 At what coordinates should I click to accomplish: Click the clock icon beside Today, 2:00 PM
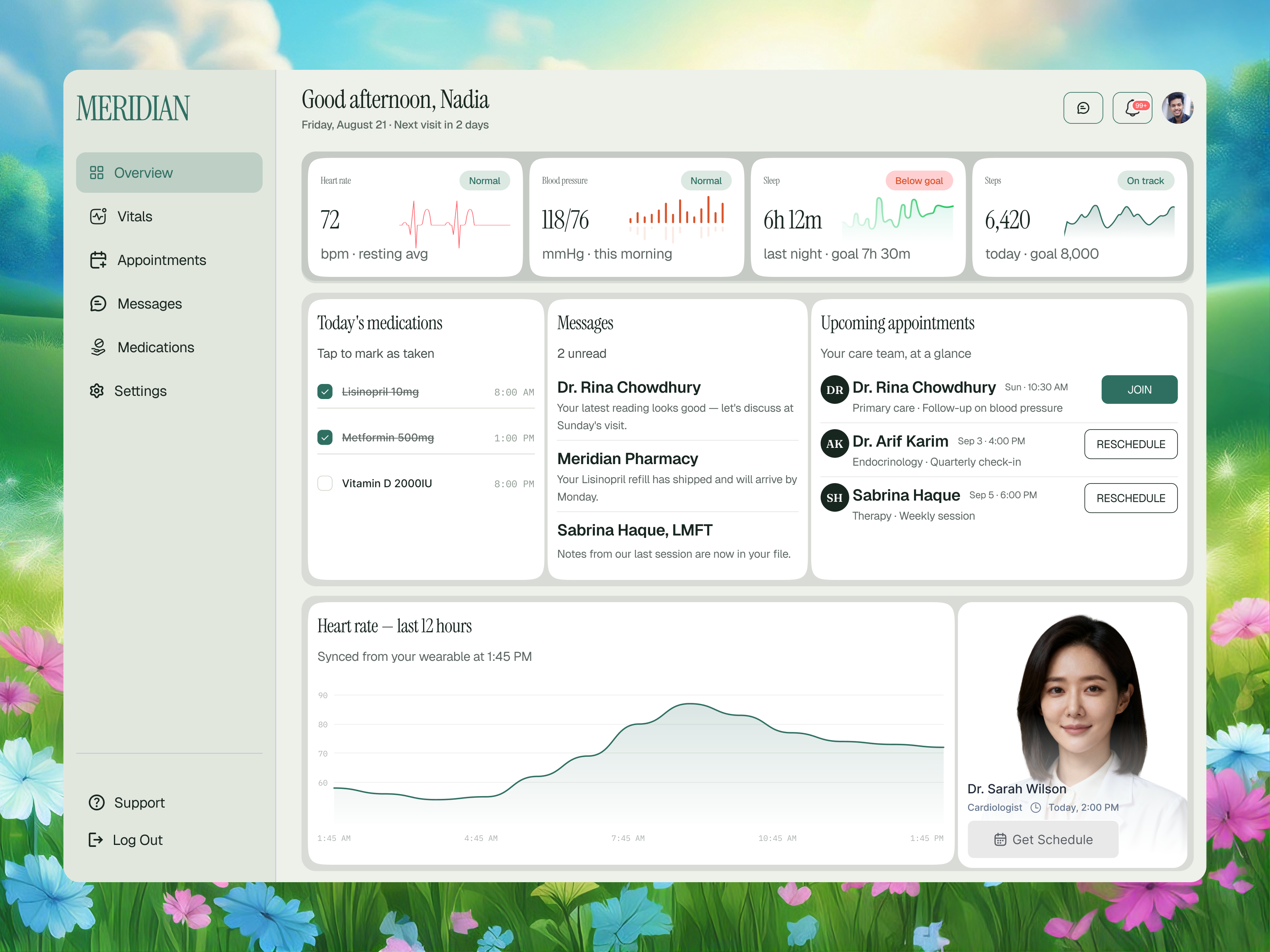(1035, 807)
